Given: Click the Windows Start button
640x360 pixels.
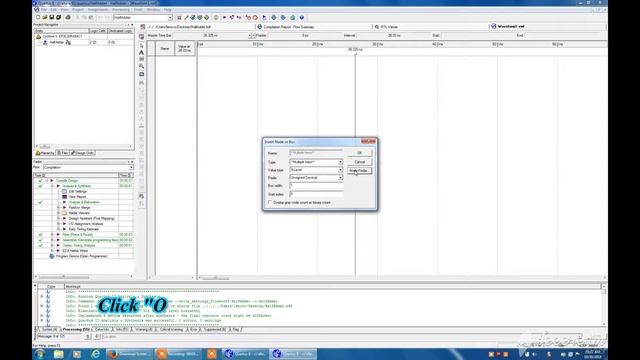Looking at the screenshot, I should coord(40,354).
